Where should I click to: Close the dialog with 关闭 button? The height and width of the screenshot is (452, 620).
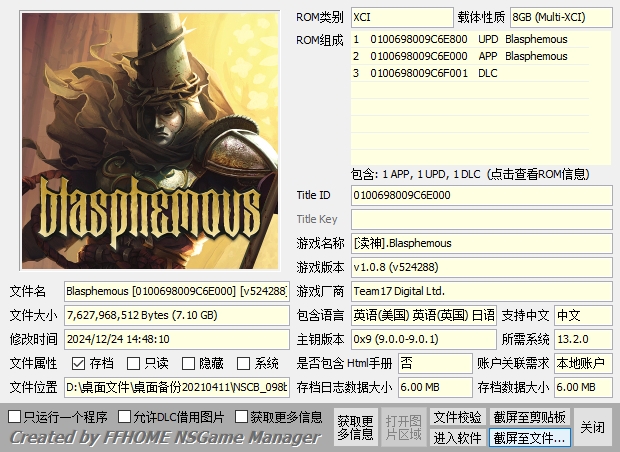click(x=593, y=427)
